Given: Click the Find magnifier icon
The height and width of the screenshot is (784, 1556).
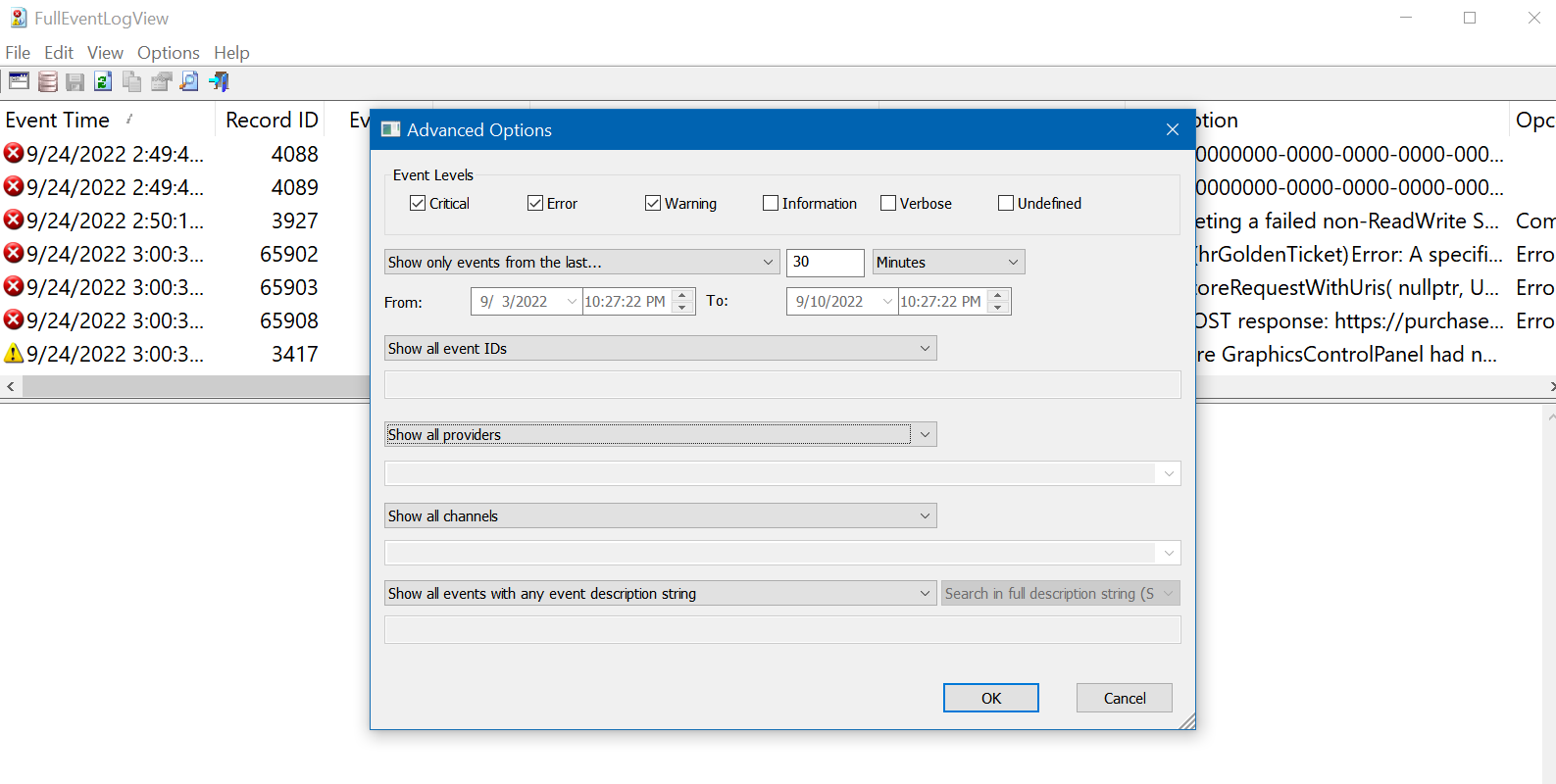Looking at the screenshot, I should 189,81.
